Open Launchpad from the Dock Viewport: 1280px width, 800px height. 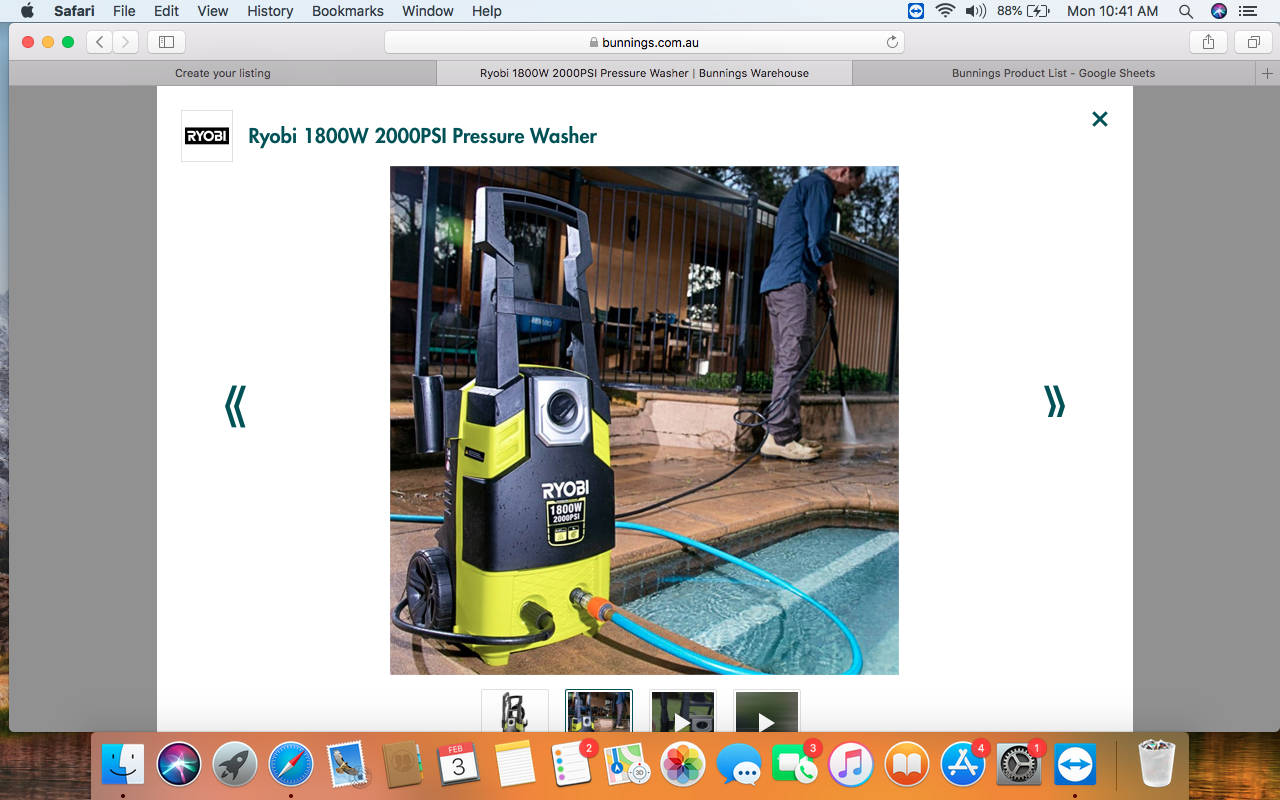(x=235, y=766)
